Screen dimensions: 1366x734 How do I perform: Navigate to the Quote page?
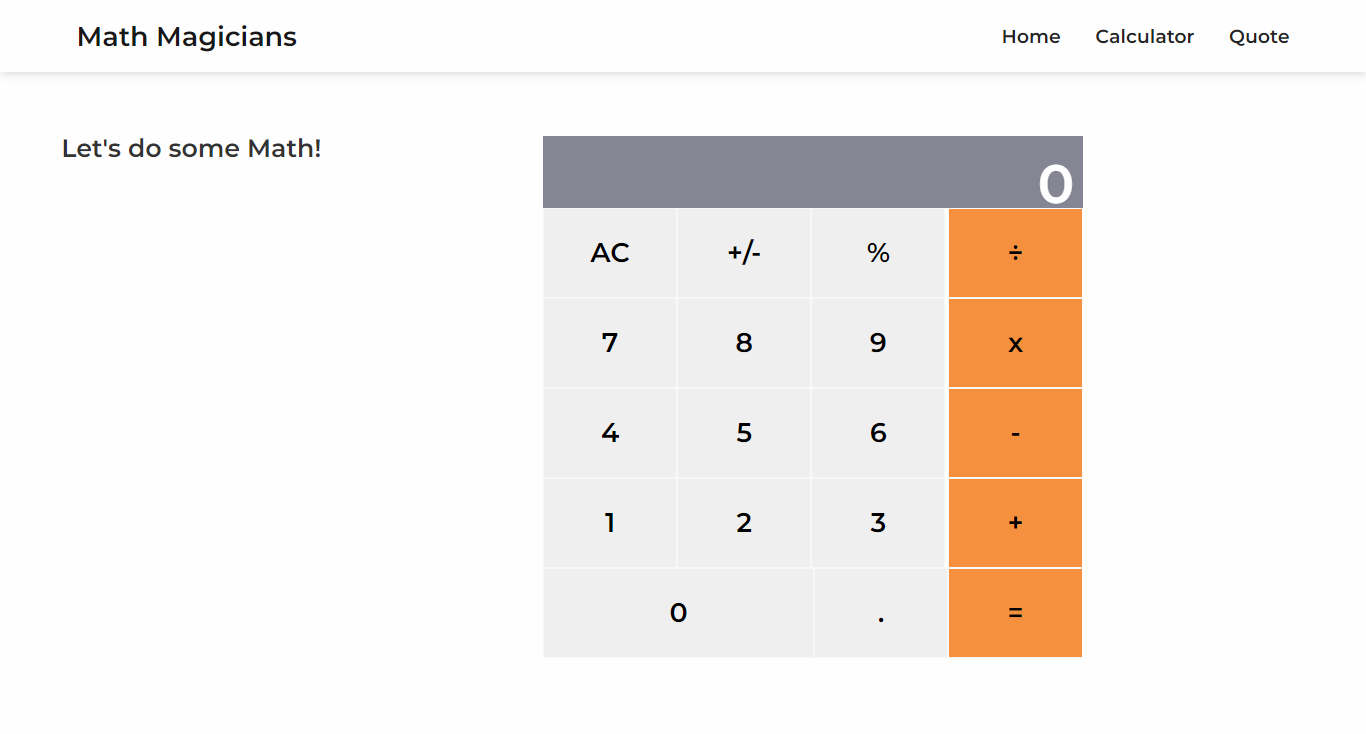[x=1258, y=36]
